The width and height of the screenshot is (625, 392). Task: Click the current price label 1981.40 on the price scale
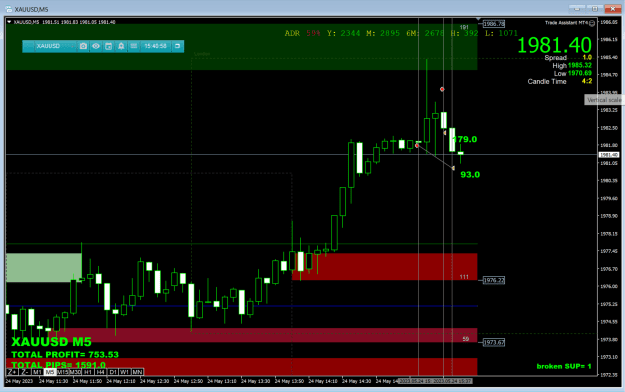click(609, 155)
